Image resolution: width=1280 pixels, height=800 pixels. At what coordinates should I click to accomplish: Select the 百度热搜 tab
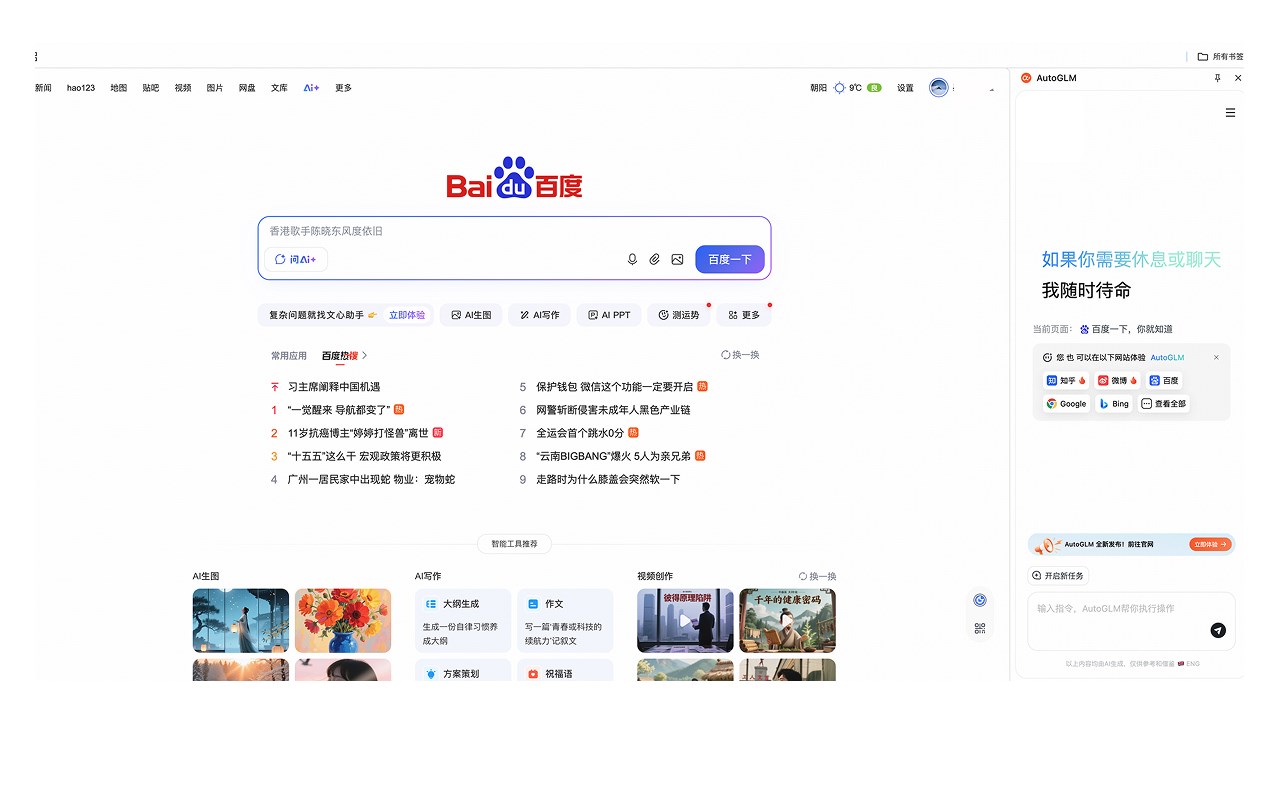(x=340, y=355)
